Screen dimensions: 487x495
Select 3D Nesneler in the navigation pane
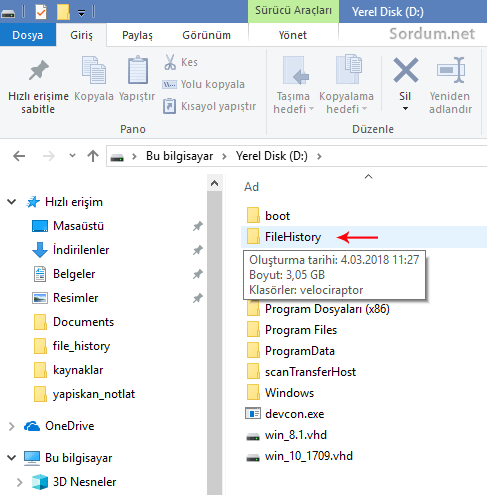pos(84,482)
